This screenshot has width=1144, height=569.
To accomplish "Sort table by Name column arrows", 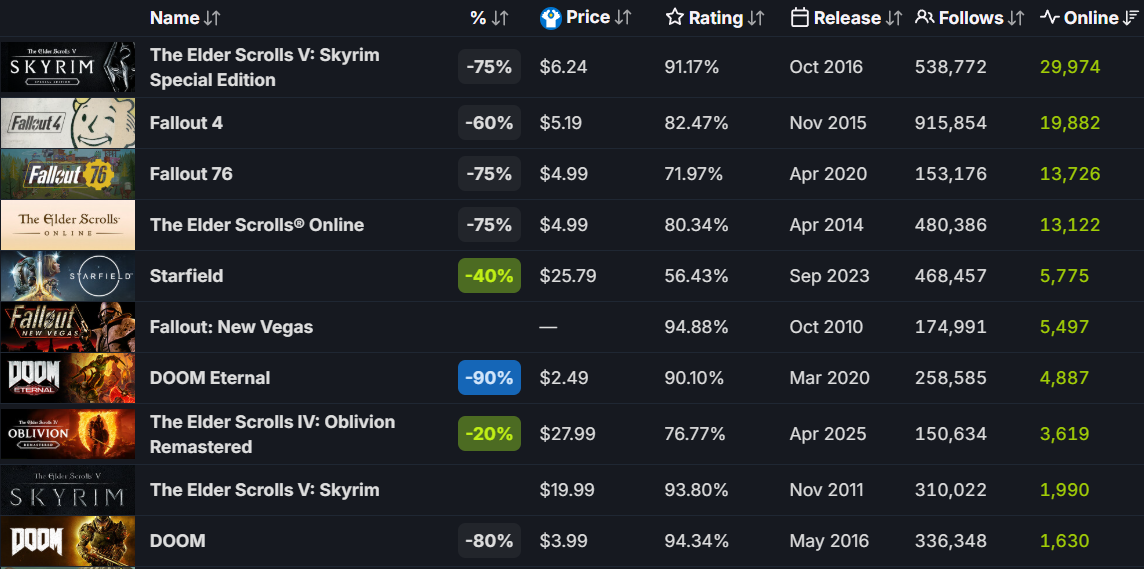I will point(211,18).
